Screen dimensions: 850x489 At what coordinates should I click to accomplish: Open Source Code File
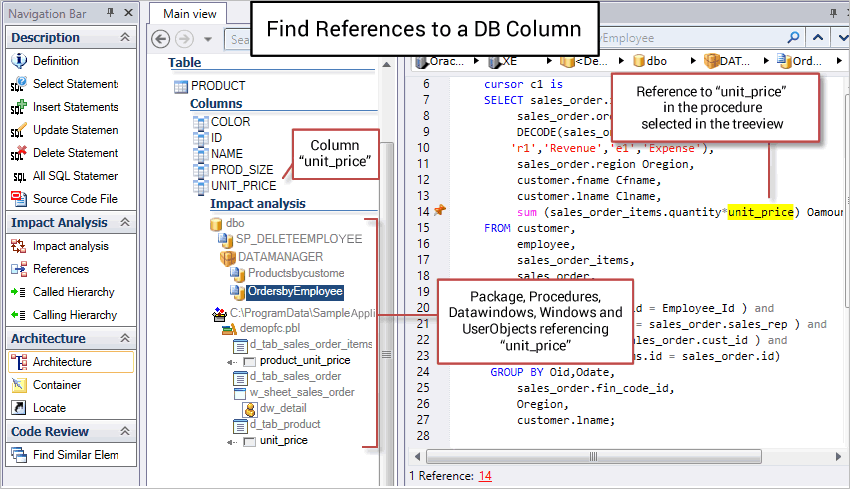pyautogui.click(x=64, y=199)
